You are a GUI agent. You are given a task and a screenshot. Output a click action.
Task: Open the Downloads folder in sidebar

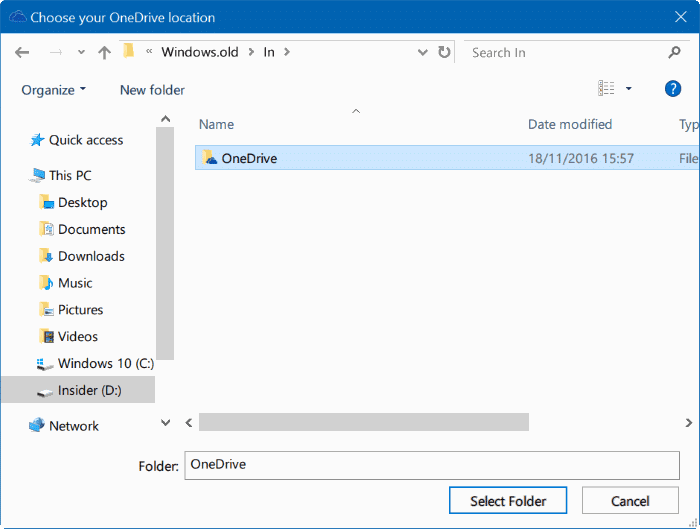tap(91, 256)
